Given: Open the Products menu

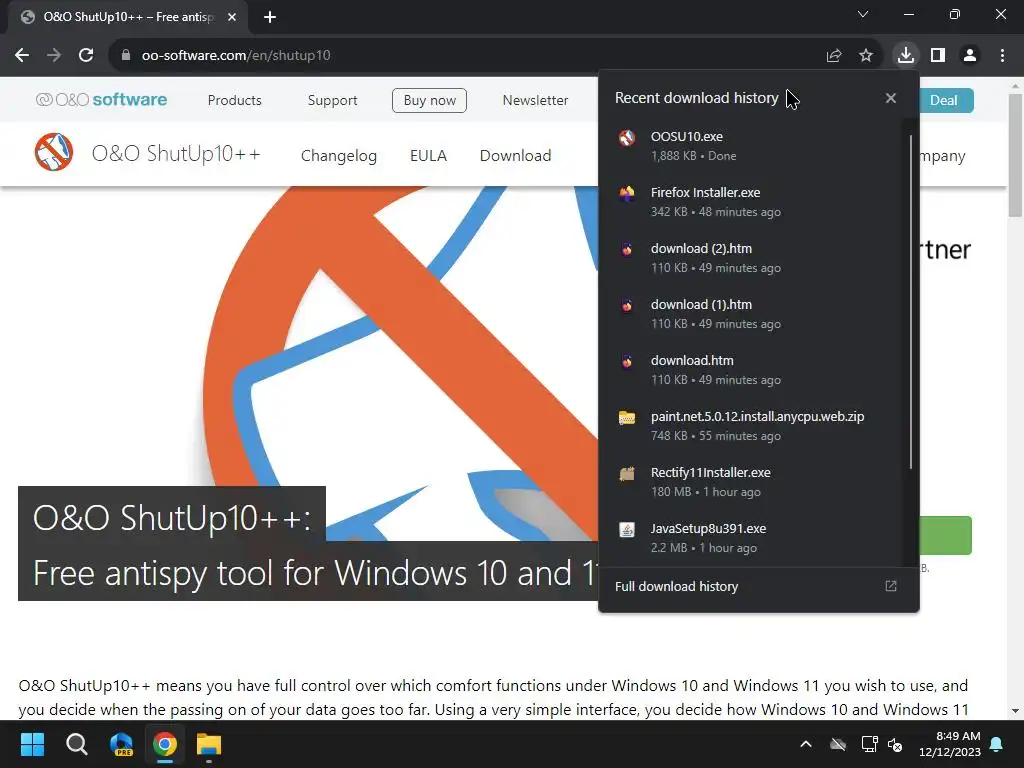Looking at the screenshot, I should (234, 100).
